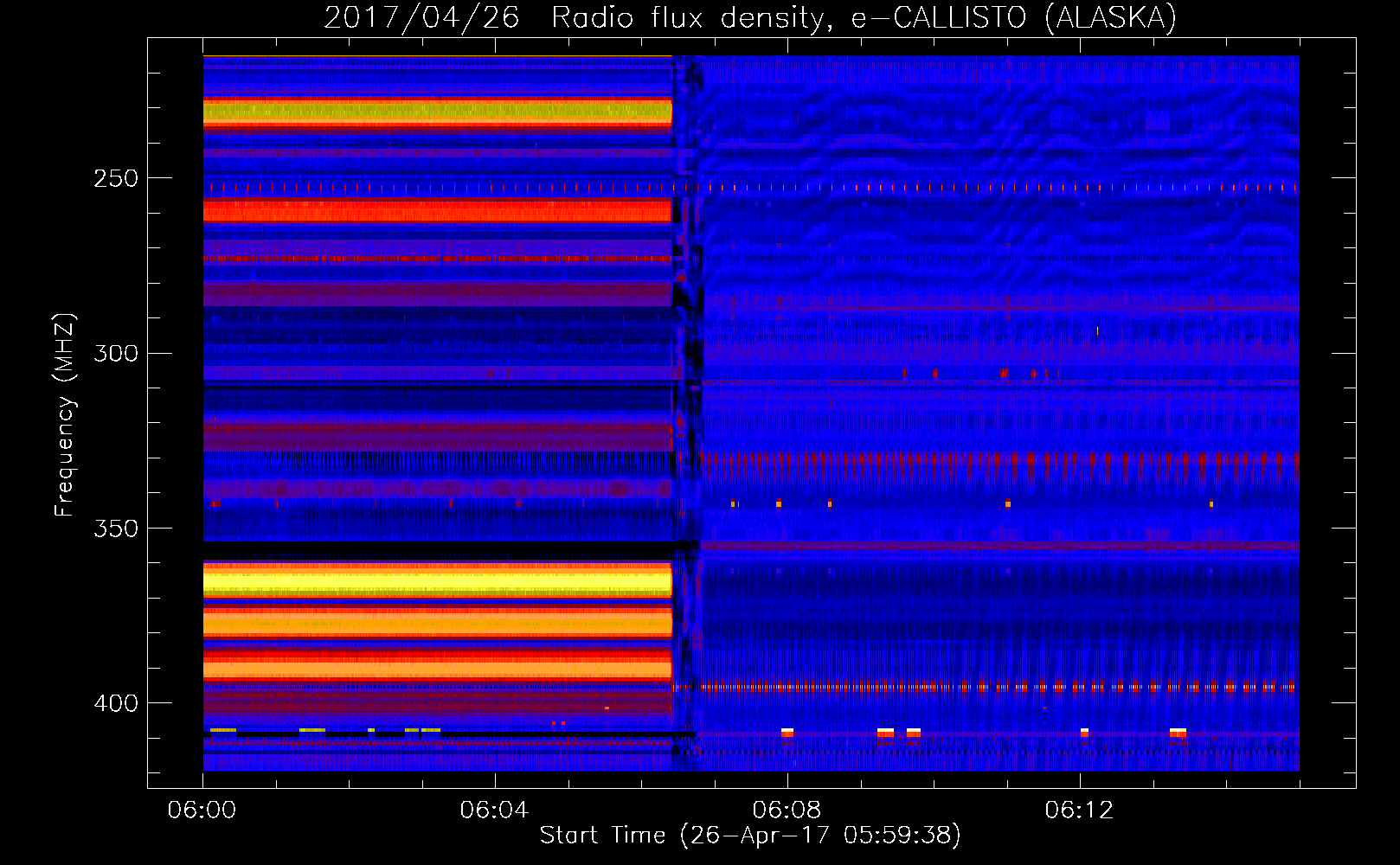Click the 06:00 time tick label

tap(202, 811)
